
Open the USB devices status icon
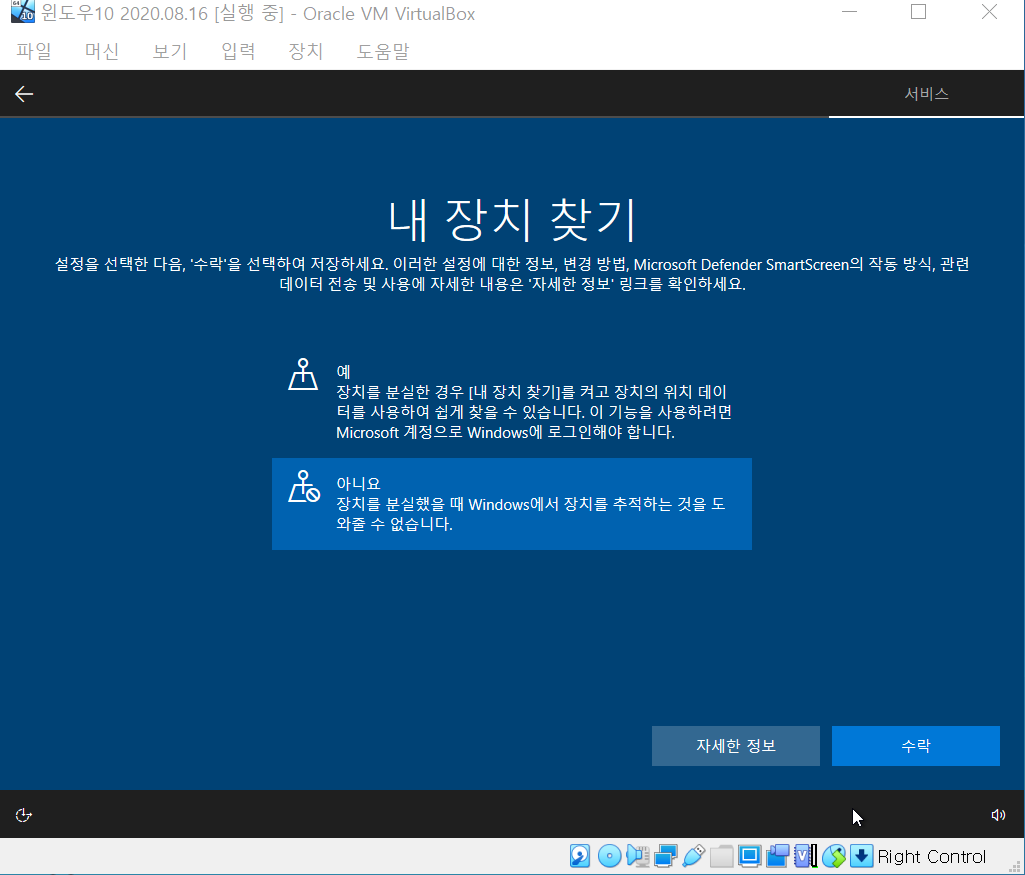[694, 856]
